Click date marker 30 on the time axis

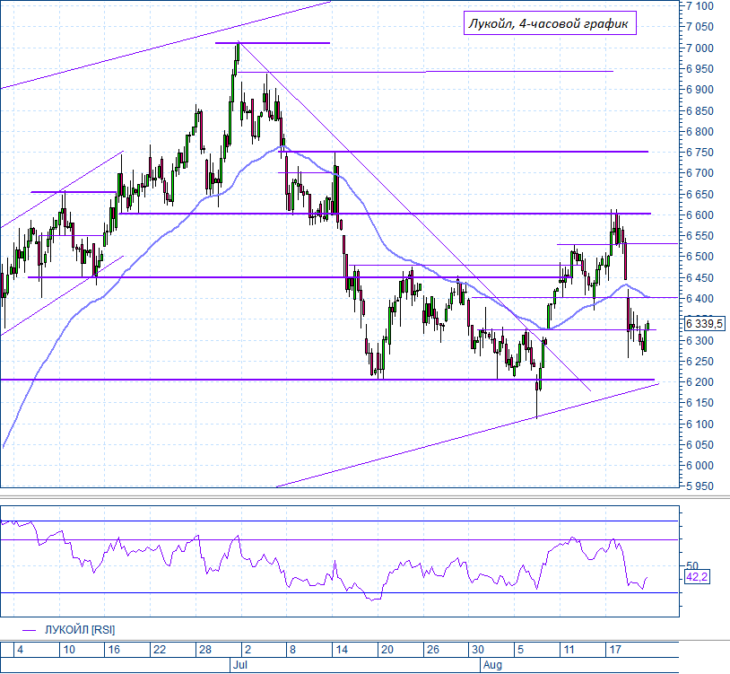[478, 649]
